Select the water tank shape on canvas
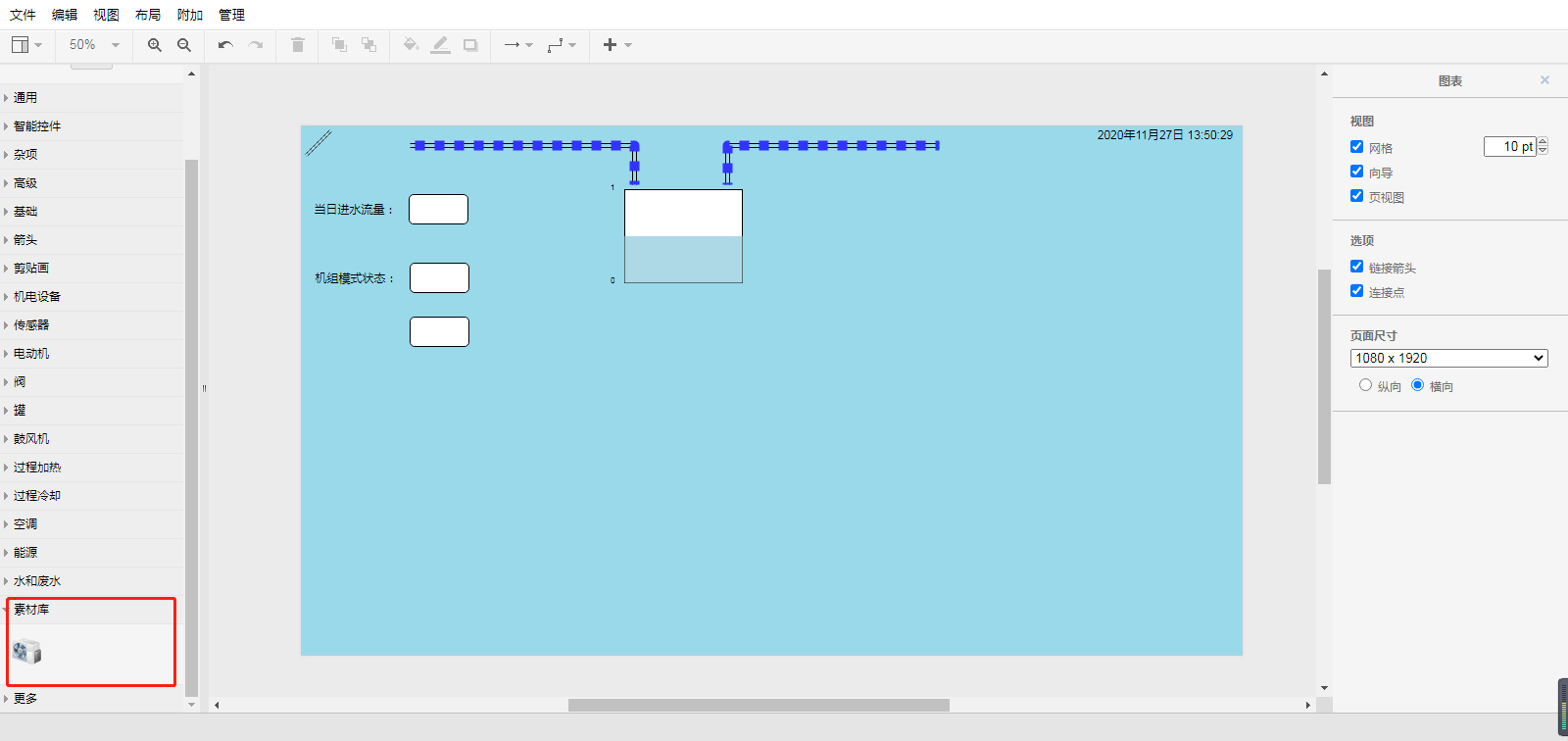The width and height of the screenshot is (1568, 741). (x=683, y=236)
